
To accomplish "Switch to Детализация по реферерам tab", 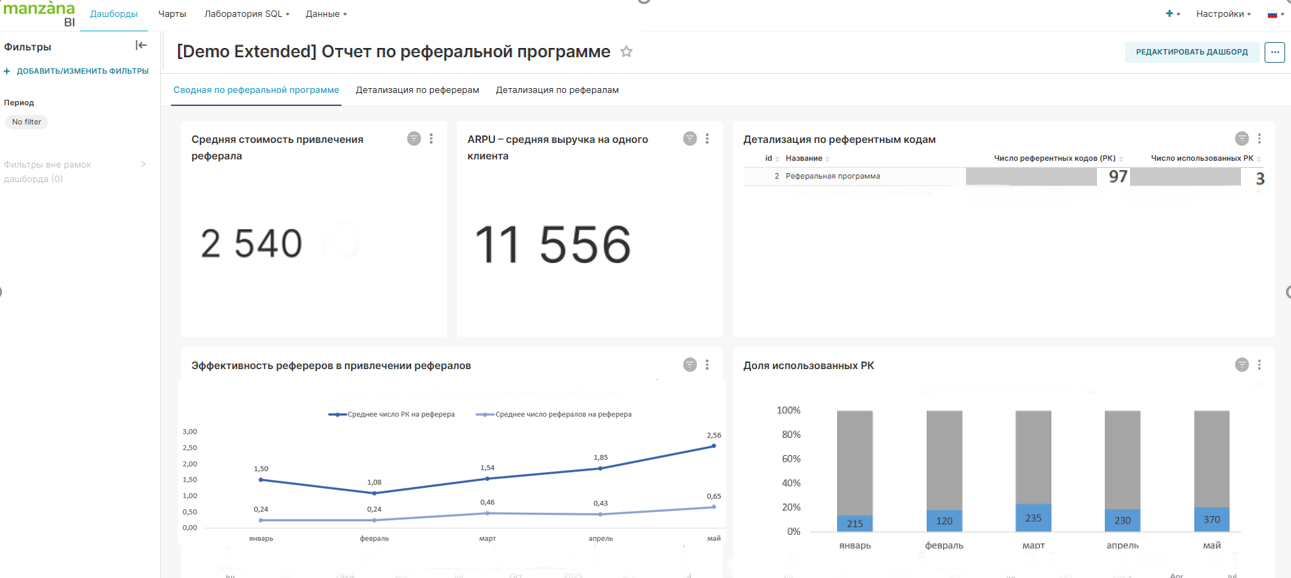I will click(x=417, y=90).
